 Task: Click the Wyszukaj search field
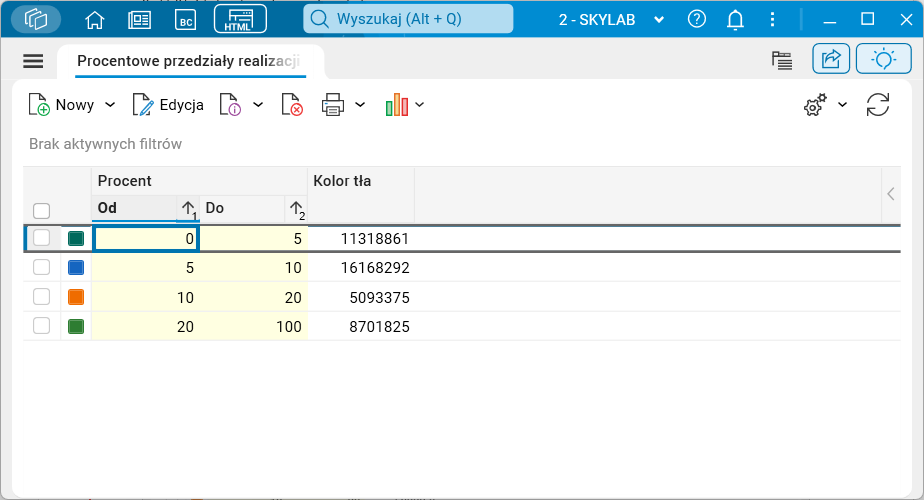click(x=408, y=19)
